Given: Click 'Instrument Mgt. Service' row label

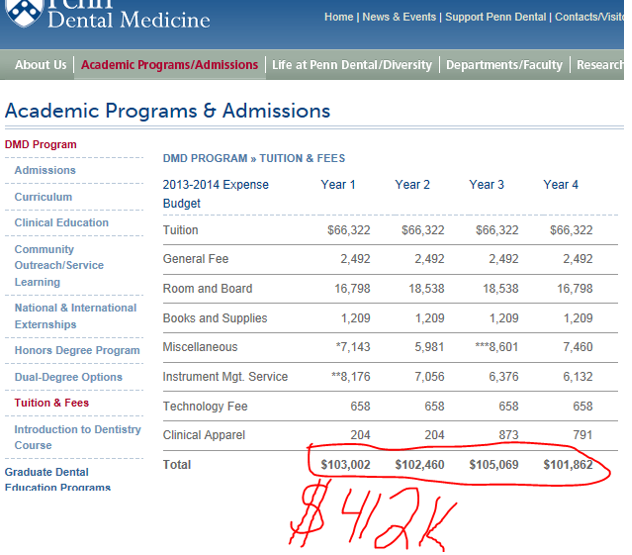Looking at the screenshot, I should click(x=225, y=376).
